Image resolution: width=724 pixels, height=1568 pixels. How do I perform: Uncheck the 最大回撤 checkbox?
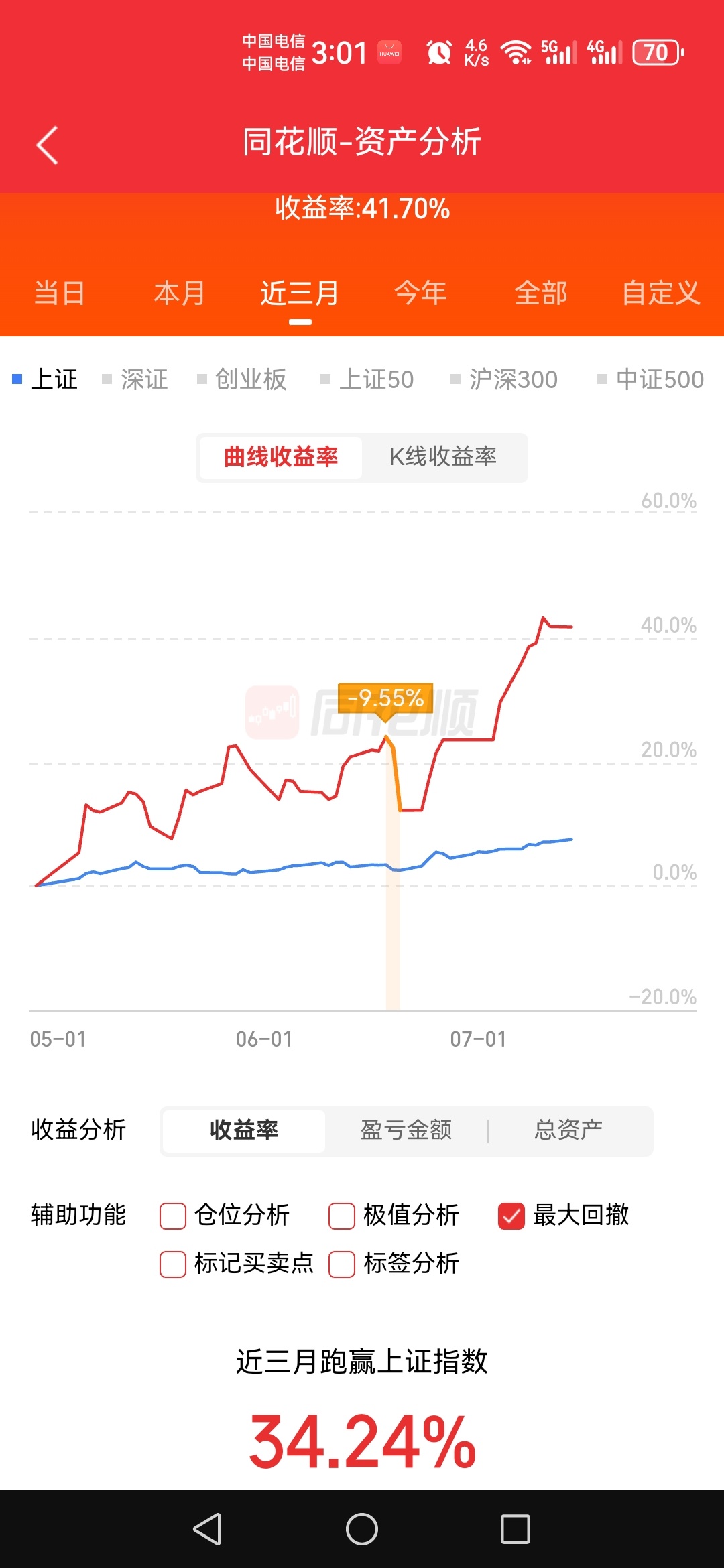(511, 1216)
